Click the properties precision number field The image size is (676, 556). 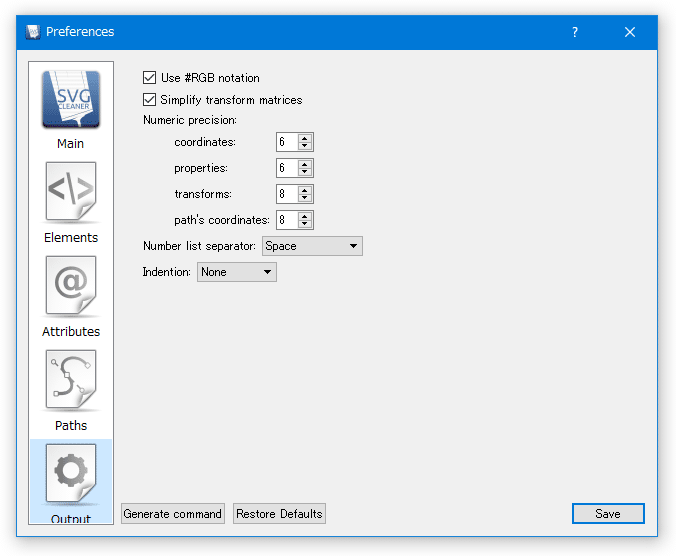click(x=288, y=168)
